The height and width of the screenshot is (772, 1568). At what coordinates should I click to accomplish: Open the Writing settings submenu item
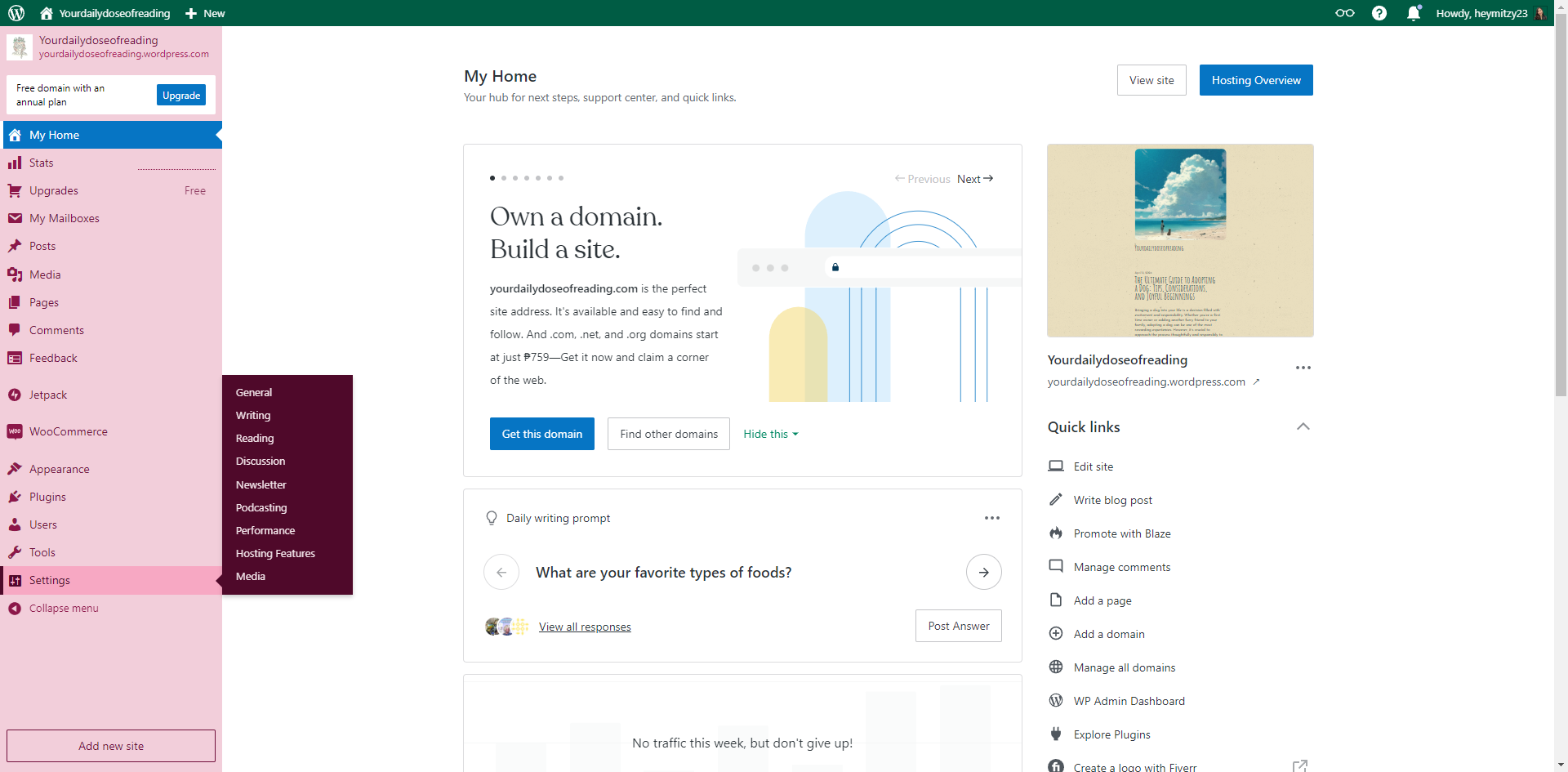tap(253, 415)
